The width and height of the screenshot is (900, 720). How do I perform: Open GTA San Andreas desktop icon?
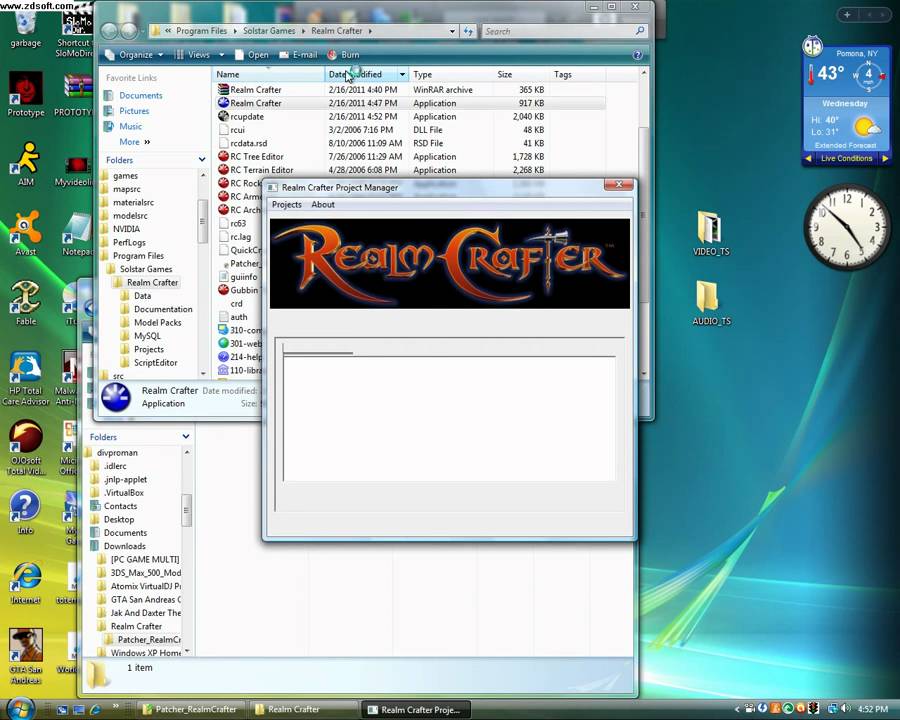tap(25, 657)
